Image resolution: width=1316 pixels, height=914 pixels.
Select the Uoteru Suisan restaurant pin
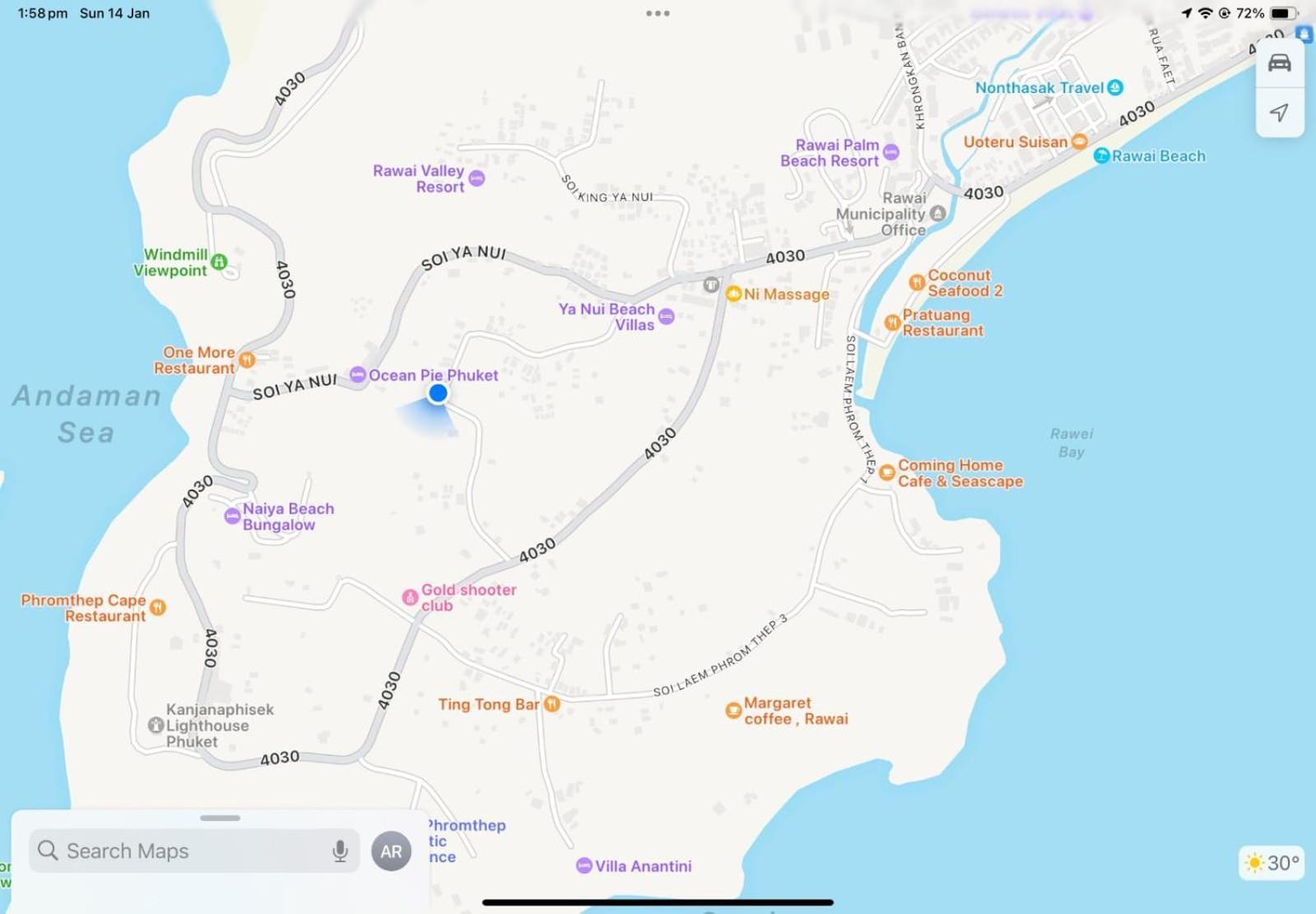pyautogui.click(x=1079, y=142)
